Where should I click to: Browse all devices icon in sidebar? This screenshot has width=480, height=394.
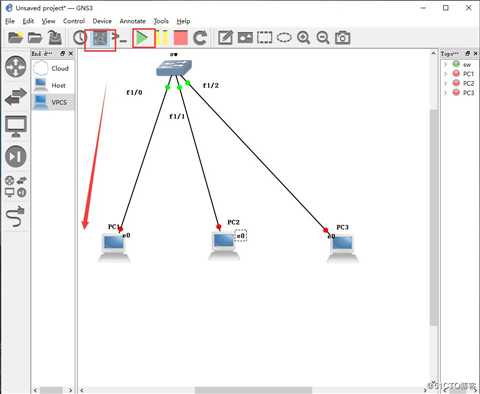click(16, 187)
